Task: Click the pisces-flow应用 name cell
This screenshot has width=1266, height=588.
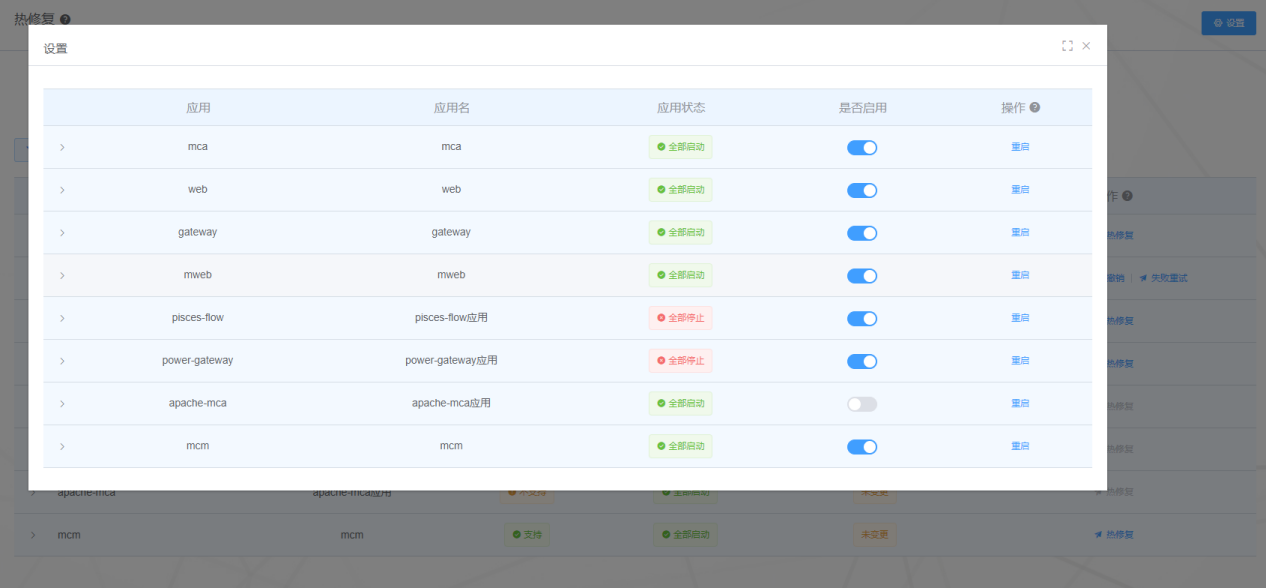Action: pos(451,318)
